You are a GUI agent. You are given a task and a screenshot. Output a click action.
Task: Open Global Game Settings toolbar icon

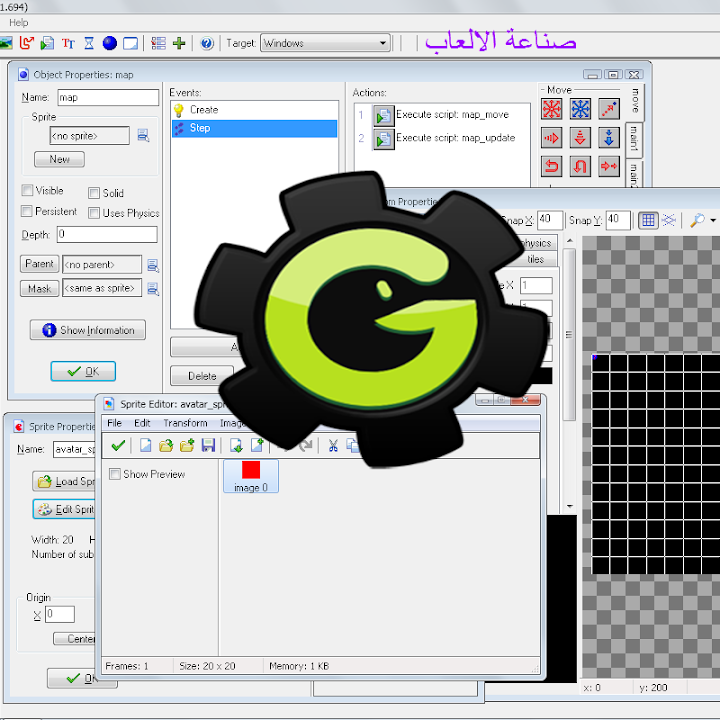(158, 43)
